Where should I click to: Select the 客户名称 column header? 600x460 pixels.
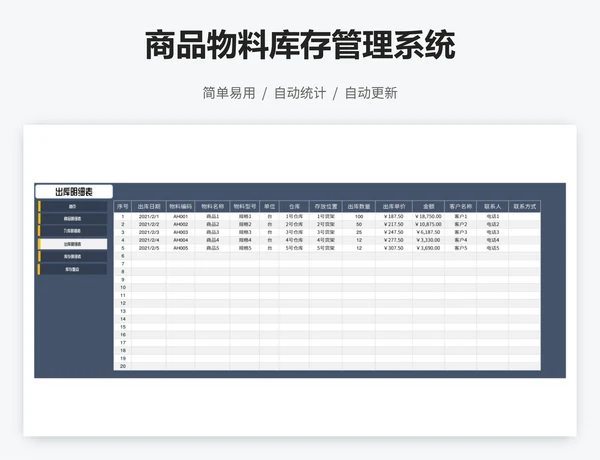[461, 207]
